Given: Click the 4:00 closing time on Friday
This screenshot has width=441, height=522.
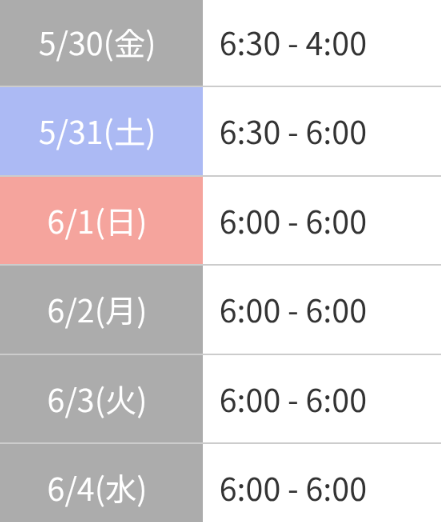Looking at the screenshot, I should pos(336,44).
